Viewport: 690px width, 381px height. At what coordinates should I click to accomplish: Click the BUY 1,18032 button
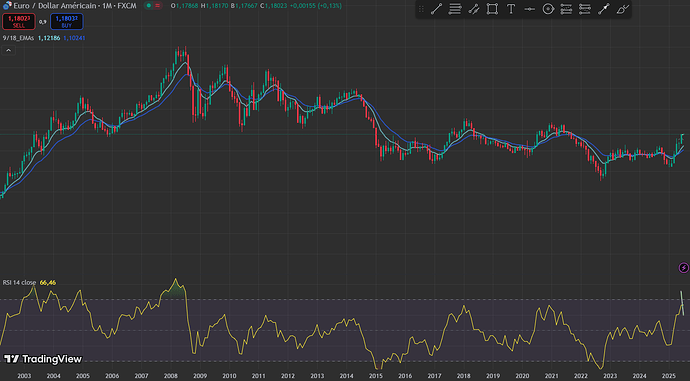(x=66, y=22)
